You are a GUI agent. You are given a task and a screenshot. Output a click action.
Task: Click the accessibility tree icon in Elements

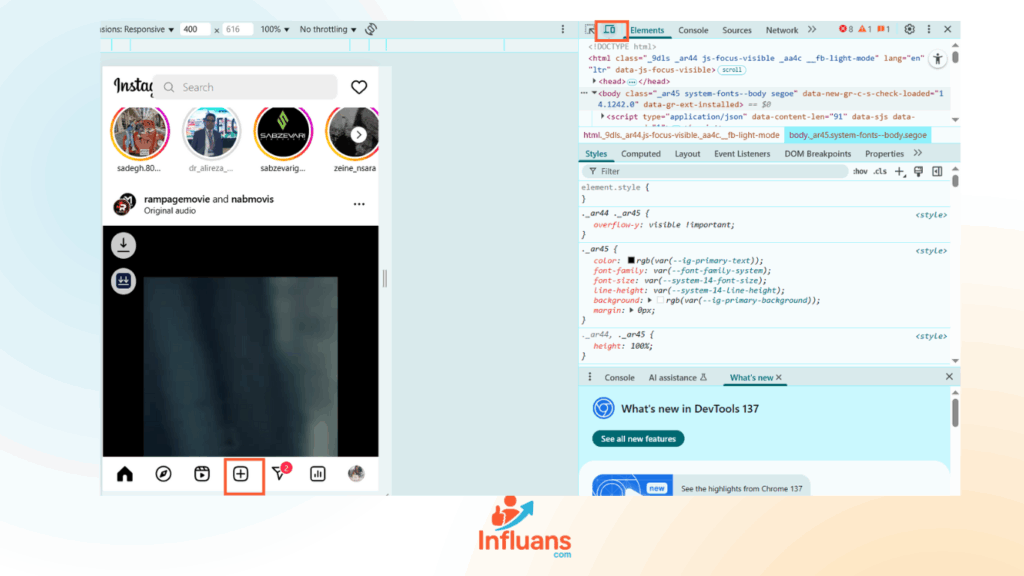938,59
